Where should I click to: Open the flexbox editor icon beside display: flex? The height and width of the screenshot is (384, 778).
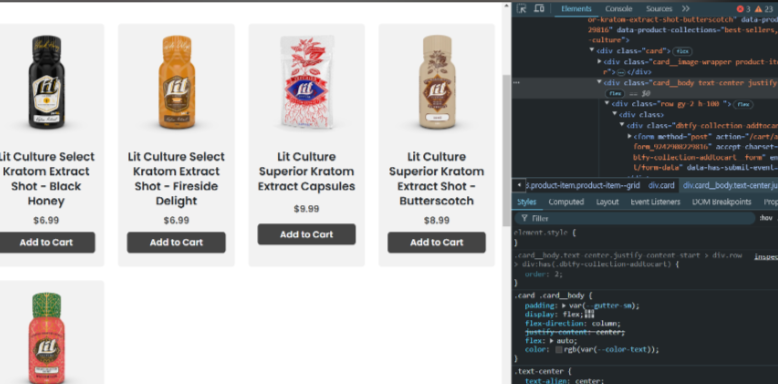pos(589,315)
